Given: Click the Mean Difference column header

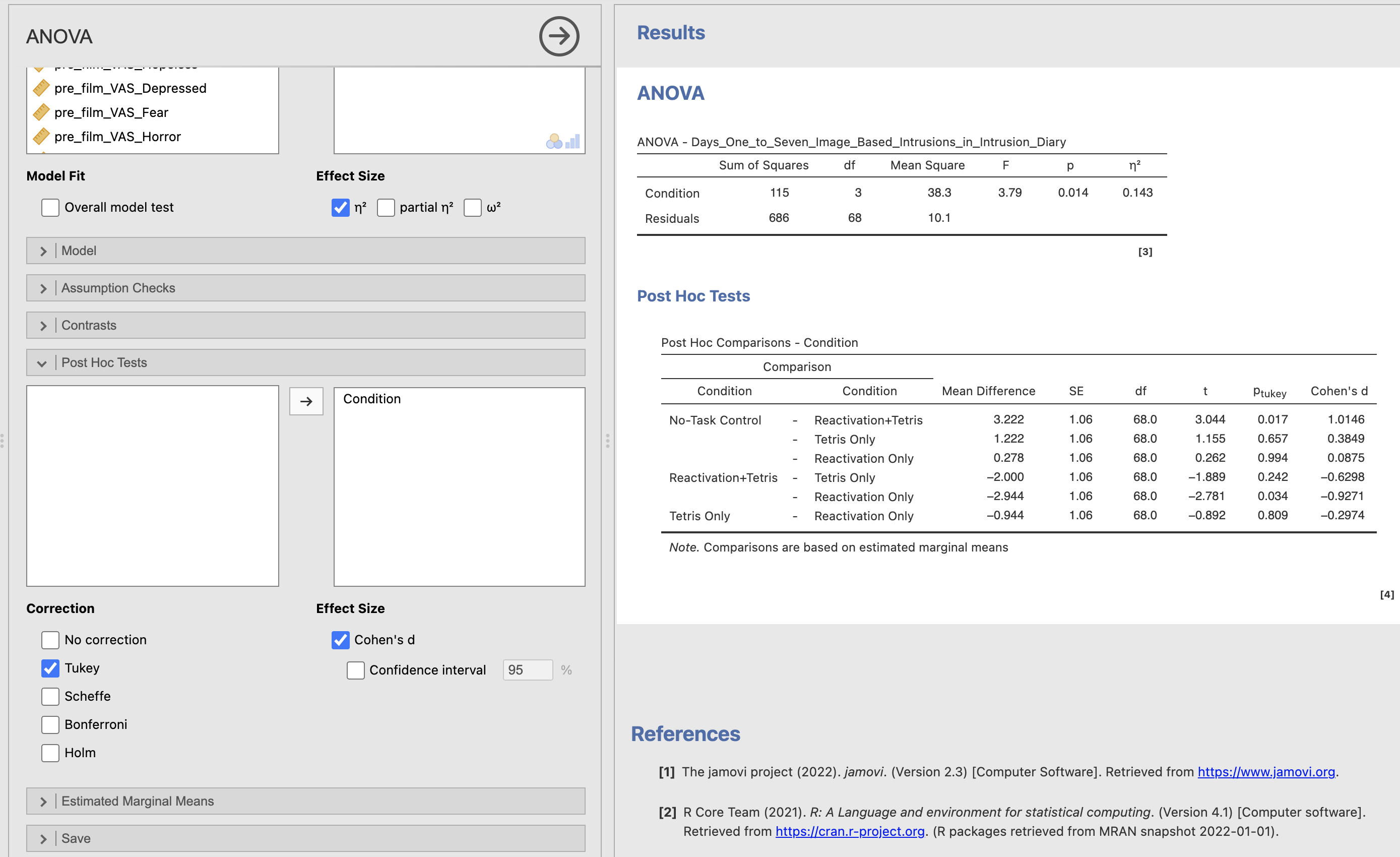Looking at the screenshot, I should point(989,391).
